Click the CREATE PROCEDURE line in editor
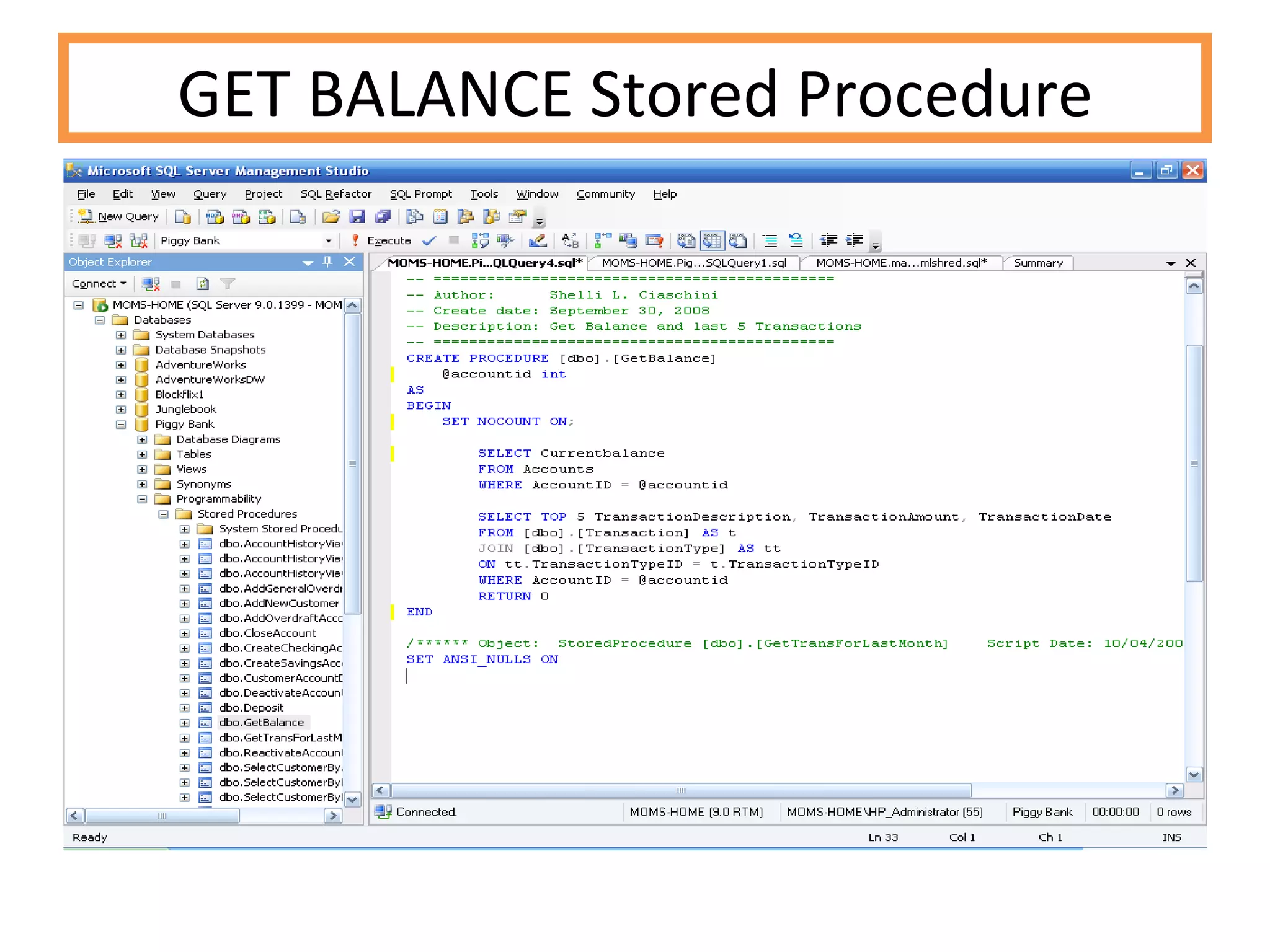 [561, 358]
